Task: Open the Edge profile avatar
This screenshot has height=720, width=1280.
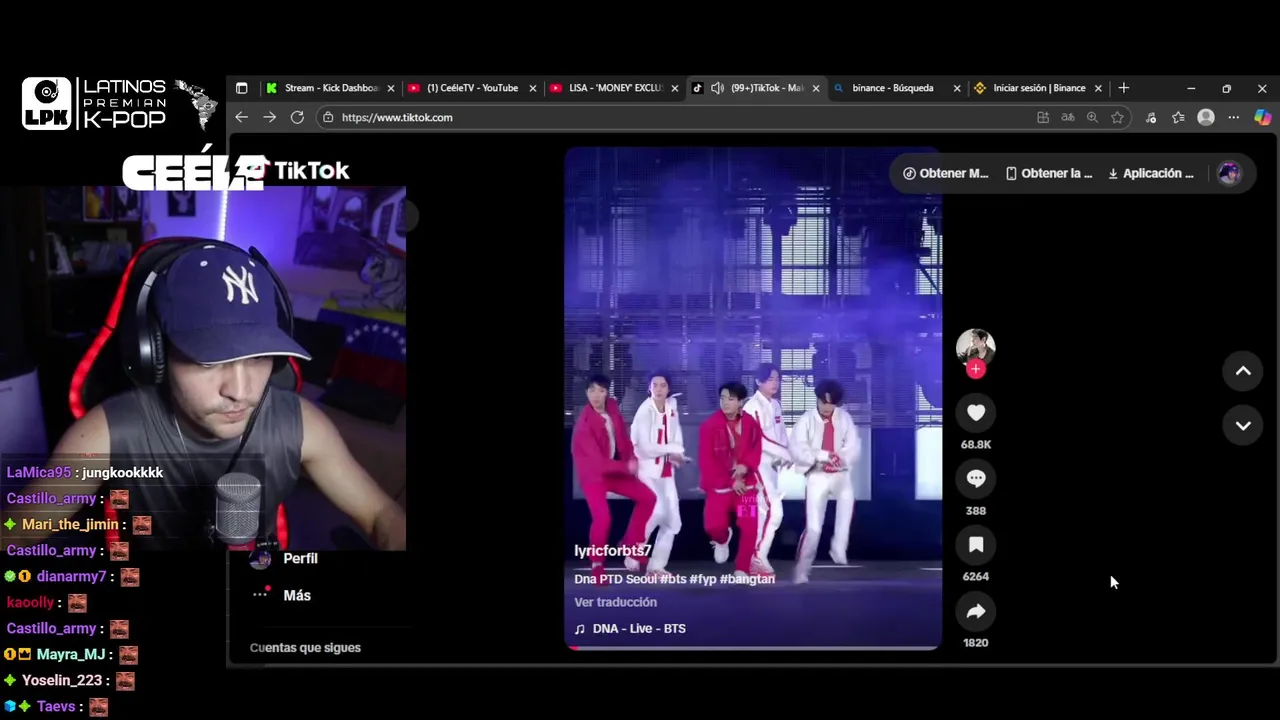Action: 1206,117
